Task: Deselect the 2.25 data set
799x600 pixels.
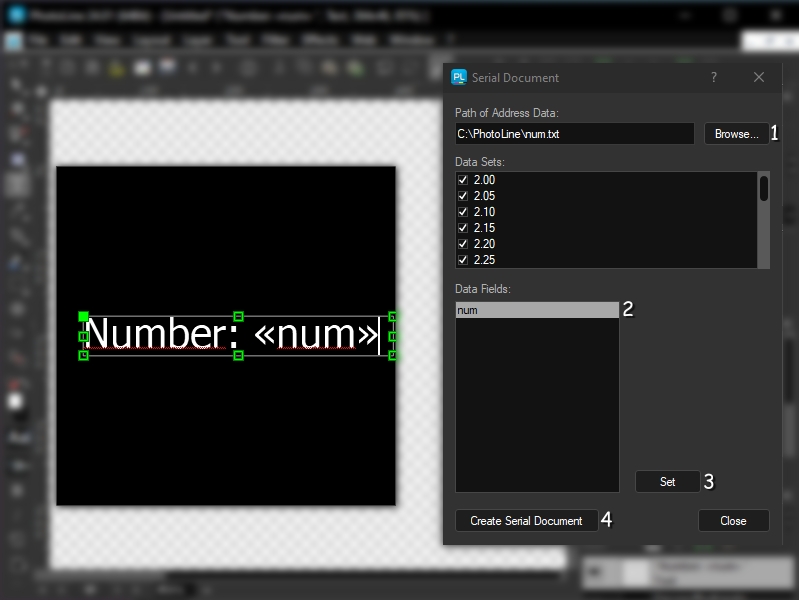Action: click(463, 260)
